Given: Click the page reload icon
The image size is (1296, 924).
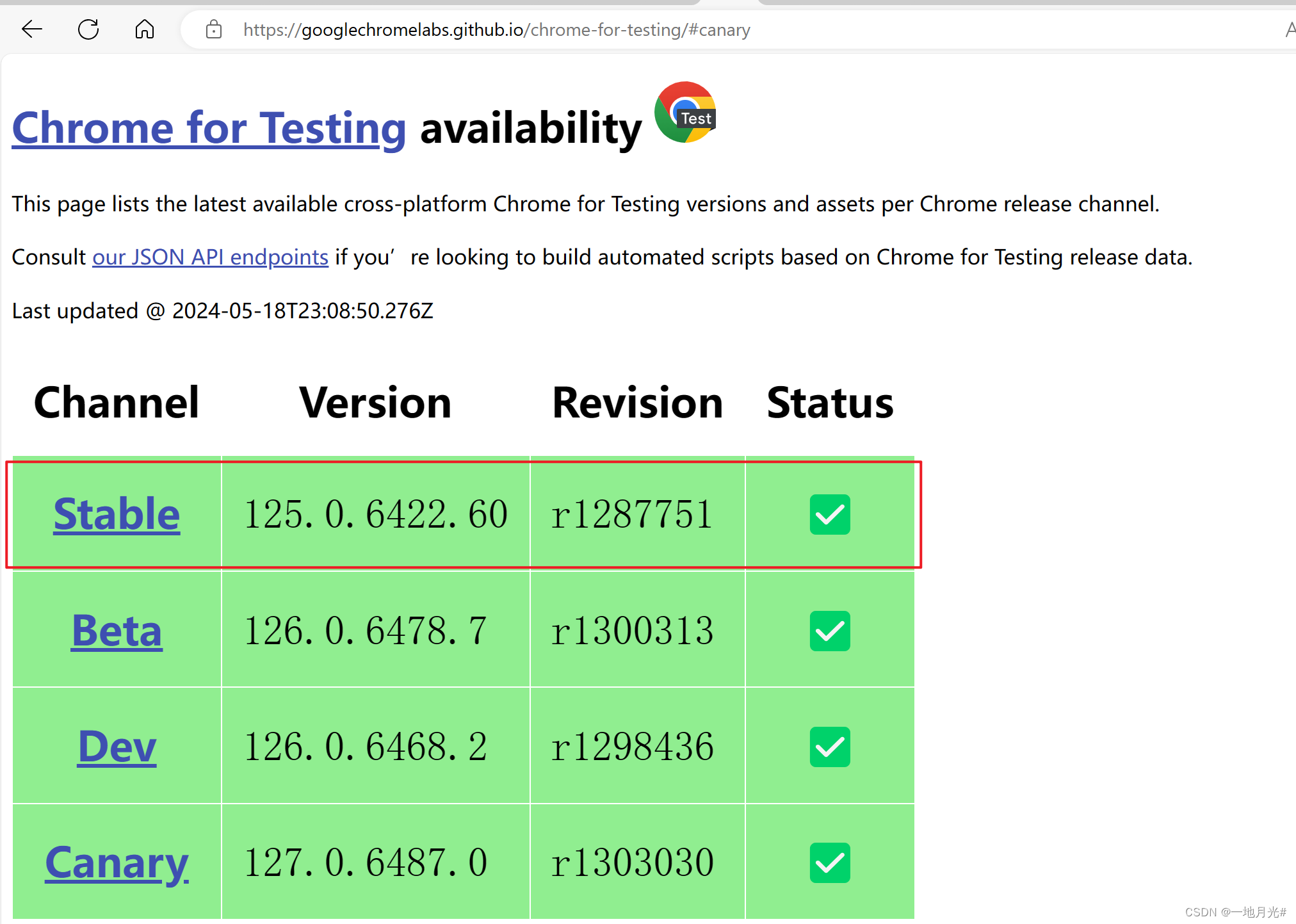Looking at the screenshot, I should click(x=88, y=29).
